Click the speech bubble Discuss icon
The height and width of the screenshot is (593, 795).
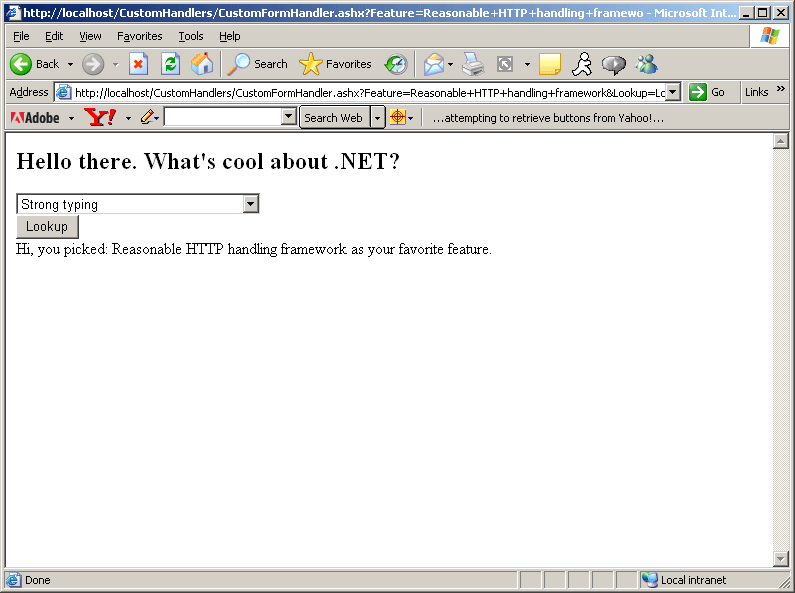tap(613, 64)
